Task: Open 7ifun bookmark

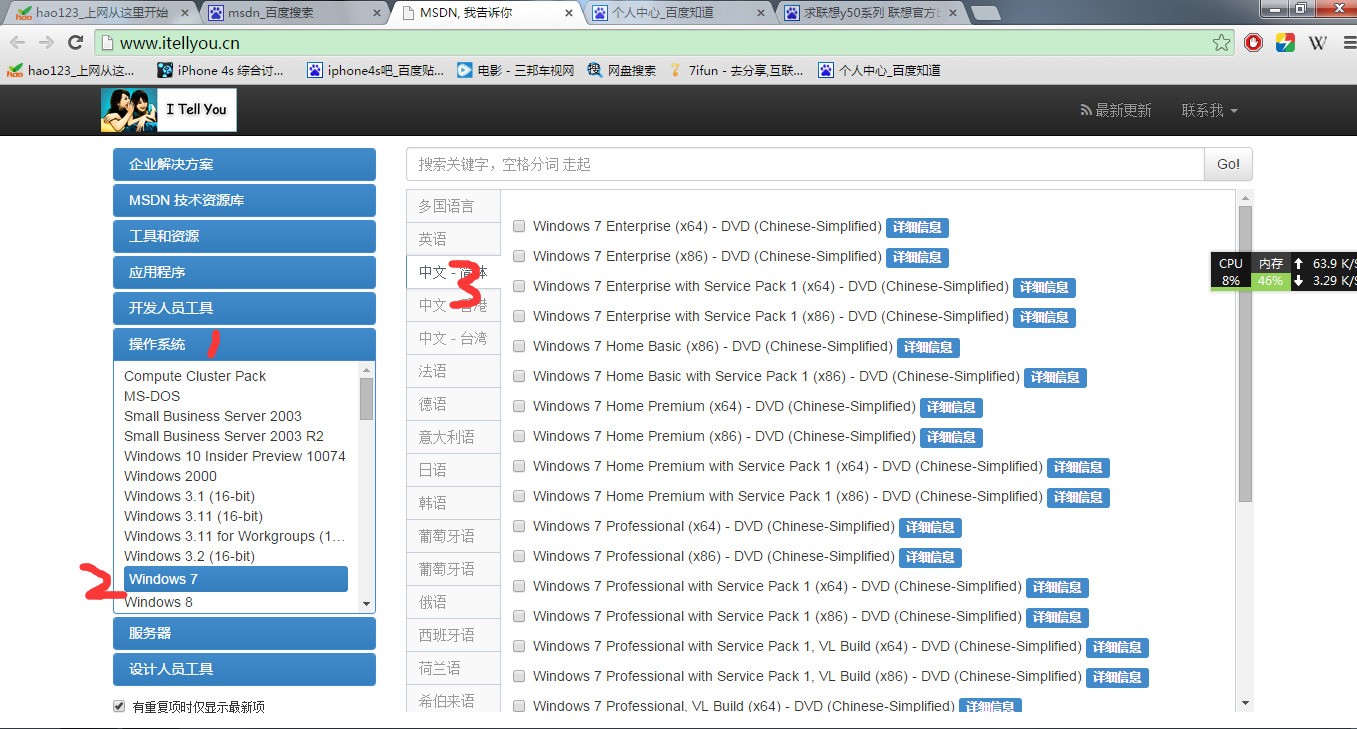Action: (x=737, y=70)
